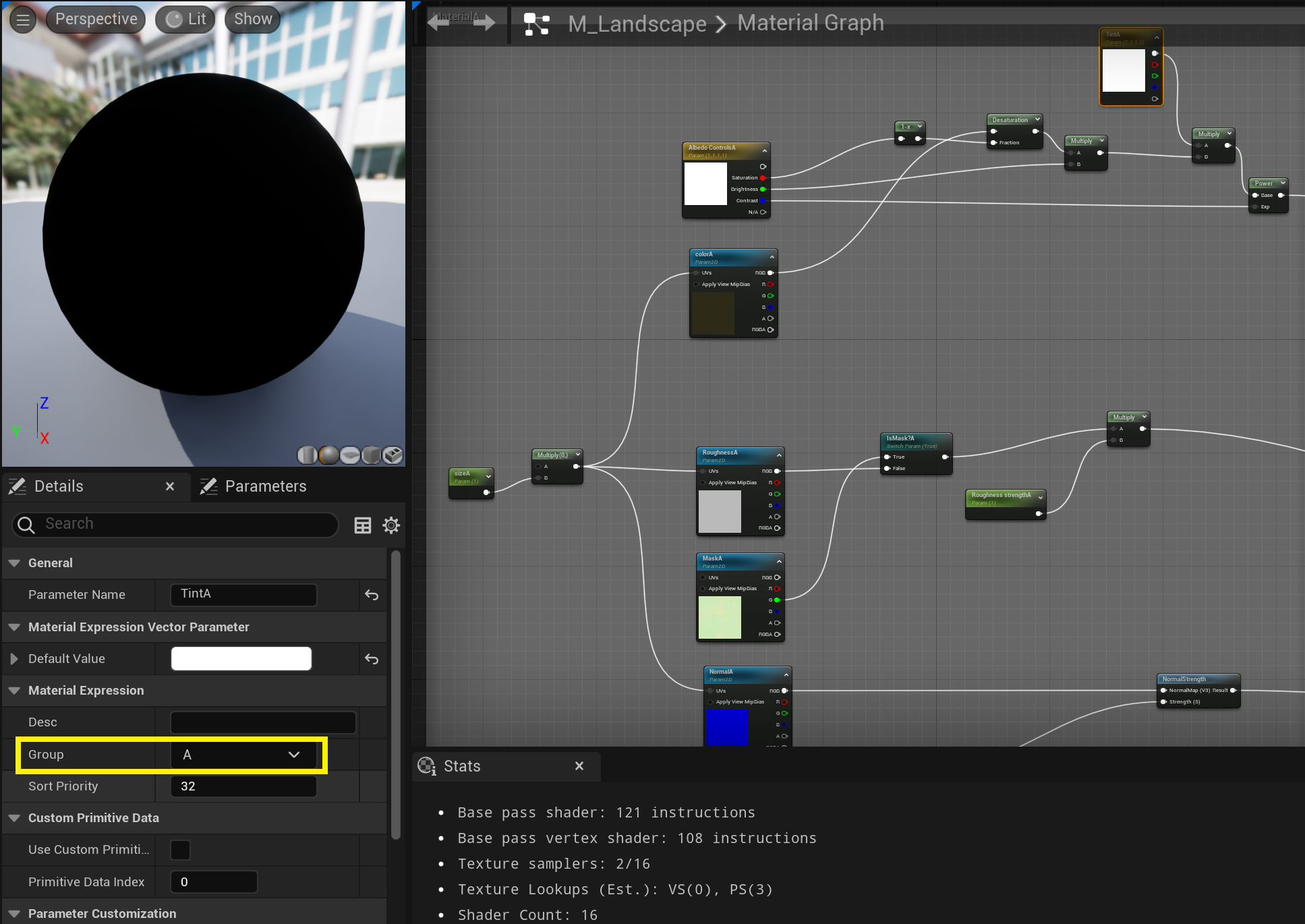Enable Use Custom Primitive Data checkbox
This screenshot has height=924, width=1305.
tap(180, 850)
